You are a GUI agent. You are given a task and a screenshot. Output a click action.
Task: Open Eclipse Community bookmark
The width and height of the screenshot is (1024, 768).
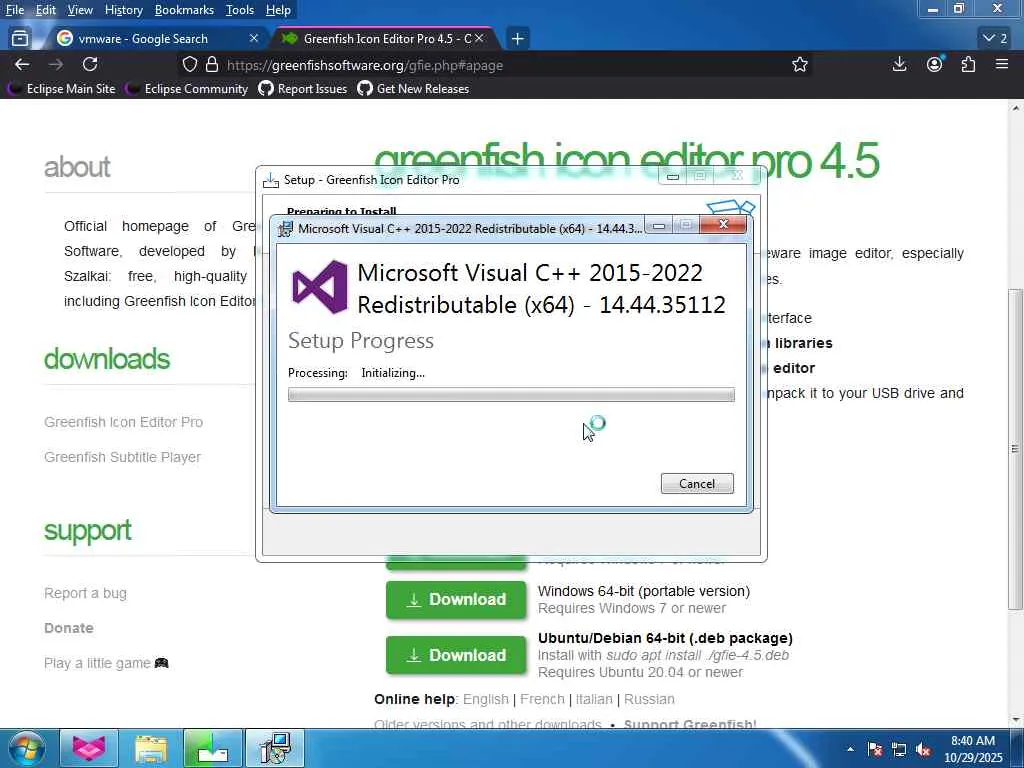187,89
